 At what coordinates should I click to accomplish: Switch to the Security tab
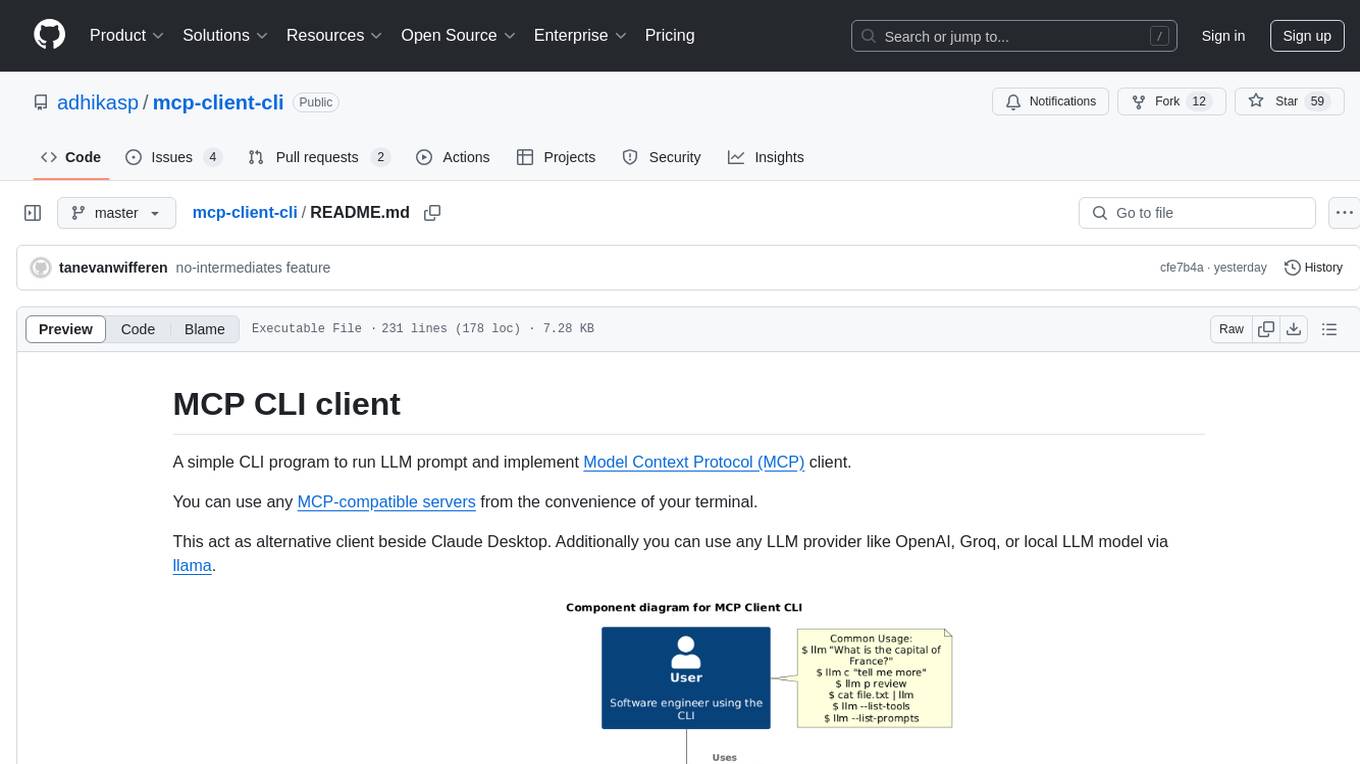(662, 157)
